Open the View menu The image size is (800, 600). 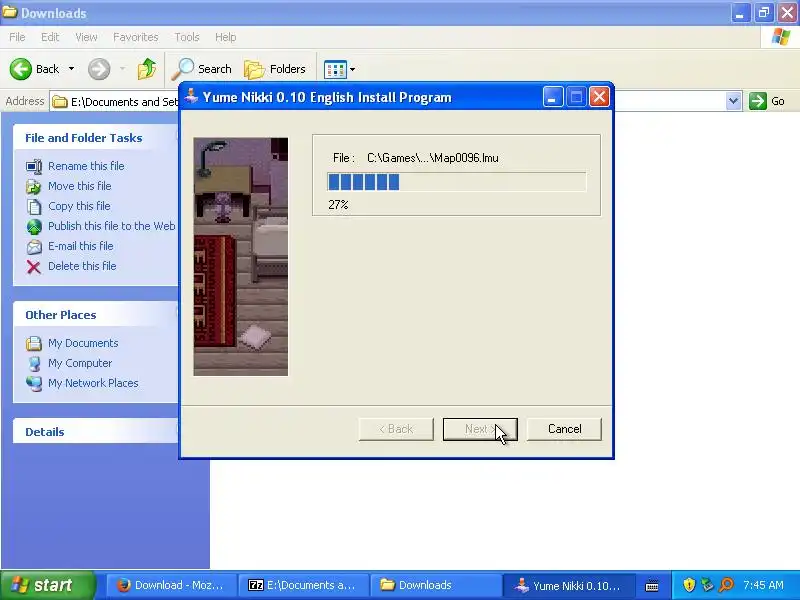pyautogui.click(x=86, y=37)
